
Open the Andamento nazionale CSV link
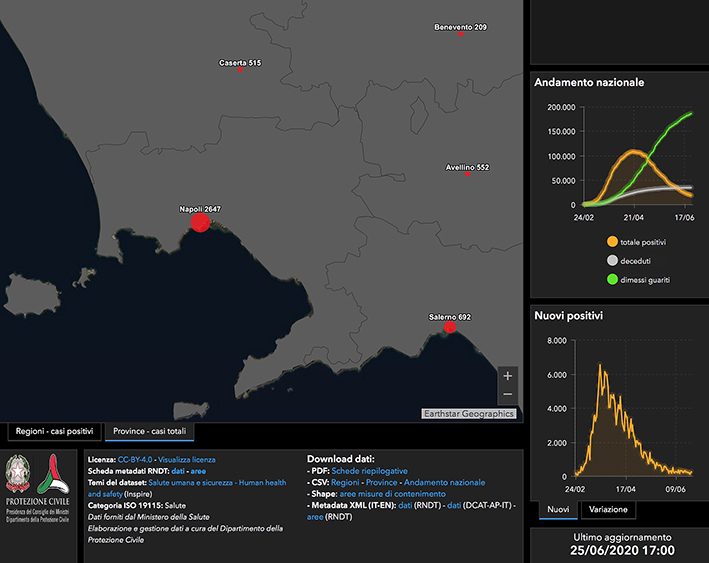[x=445, y=482]
